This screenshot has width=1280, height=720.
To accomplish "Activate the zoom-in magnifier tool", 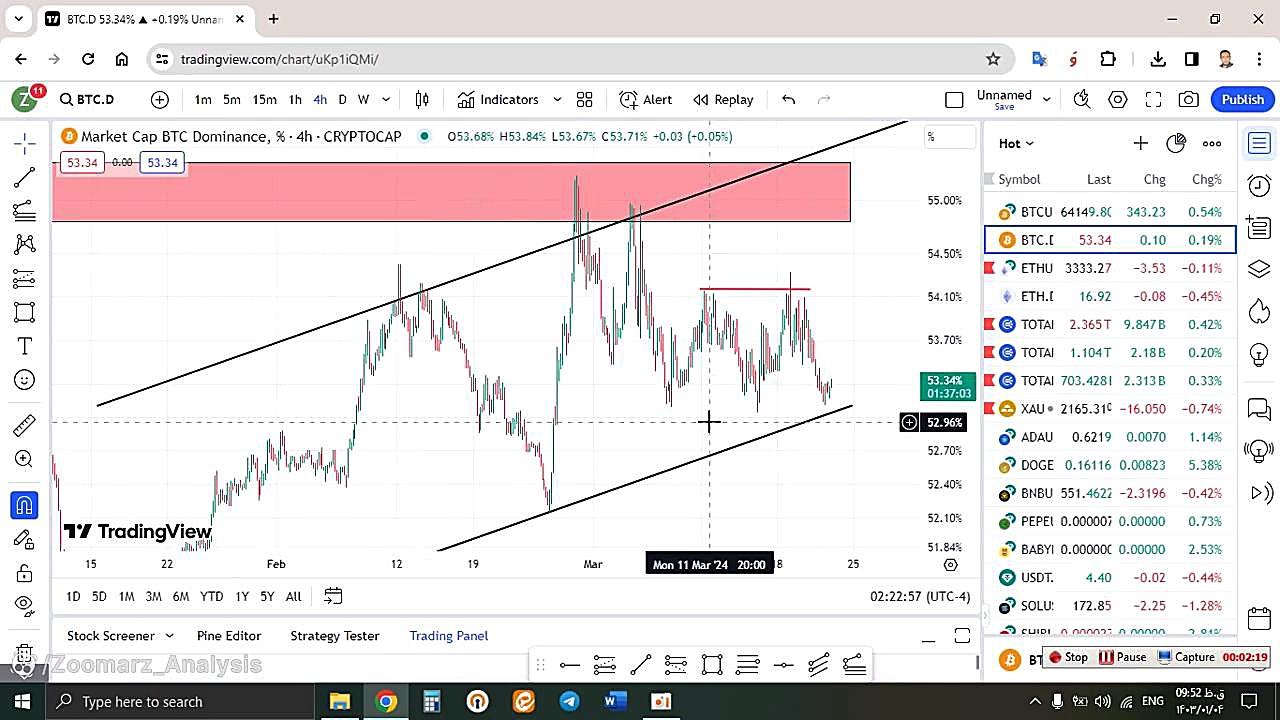I will point(25,459).
